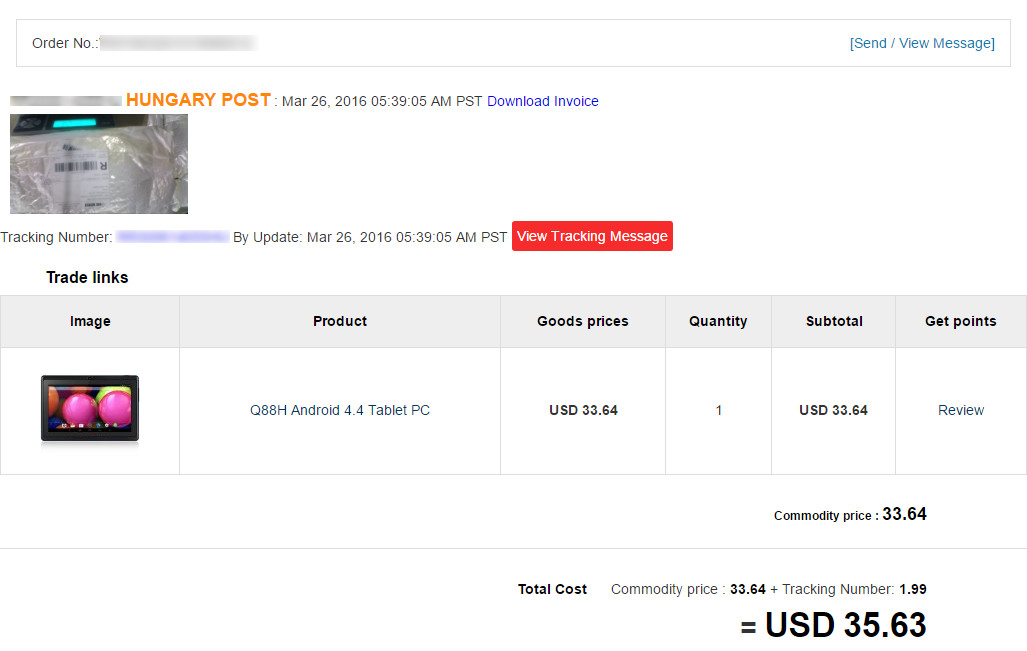Click the blurred tracking number
The height and width of the screenshot is (651, 1027).
click(x=172, y=237)
